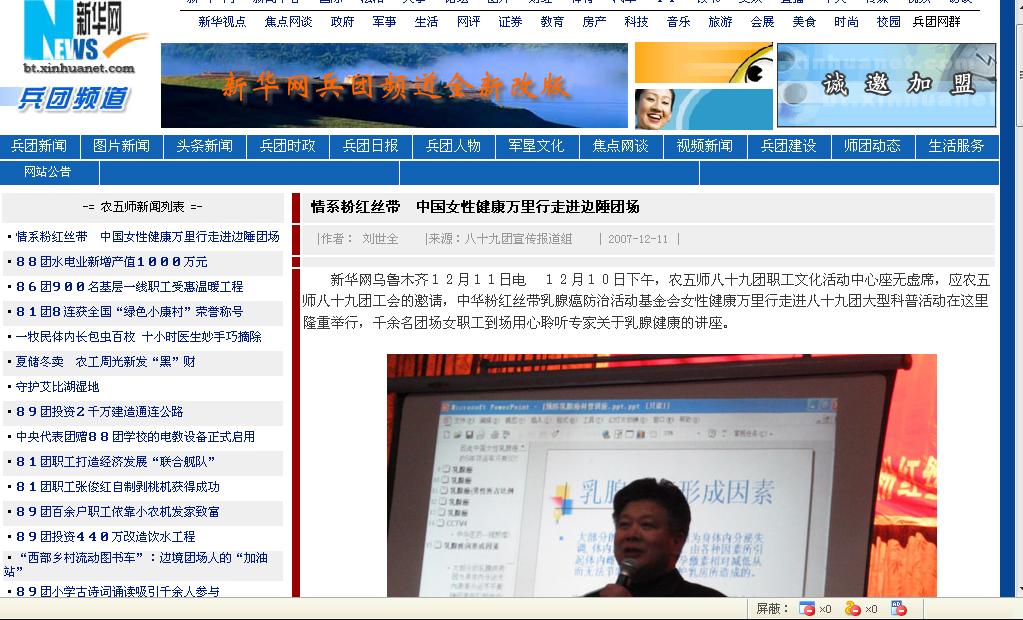The width and height of the screenshot is (1023, 620).
Task: Click the blocked plugin icon in status bar
Action: [x=852, y=609]
